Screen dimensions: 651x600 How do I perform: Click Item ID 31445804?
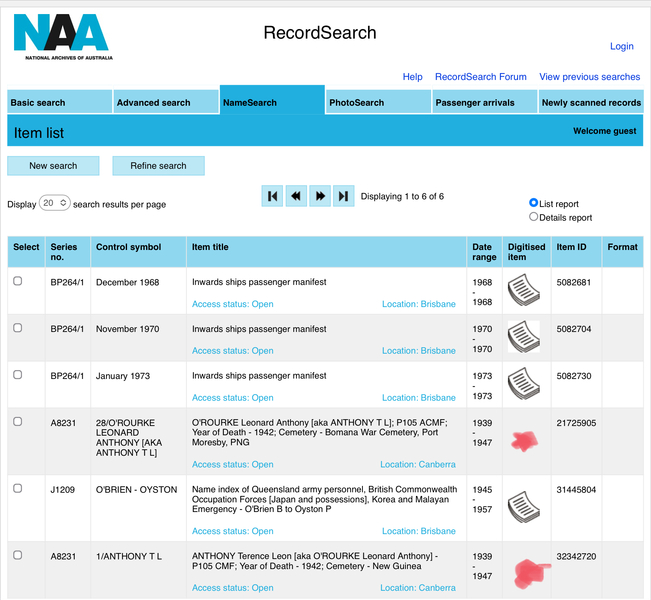coord(576,490)
